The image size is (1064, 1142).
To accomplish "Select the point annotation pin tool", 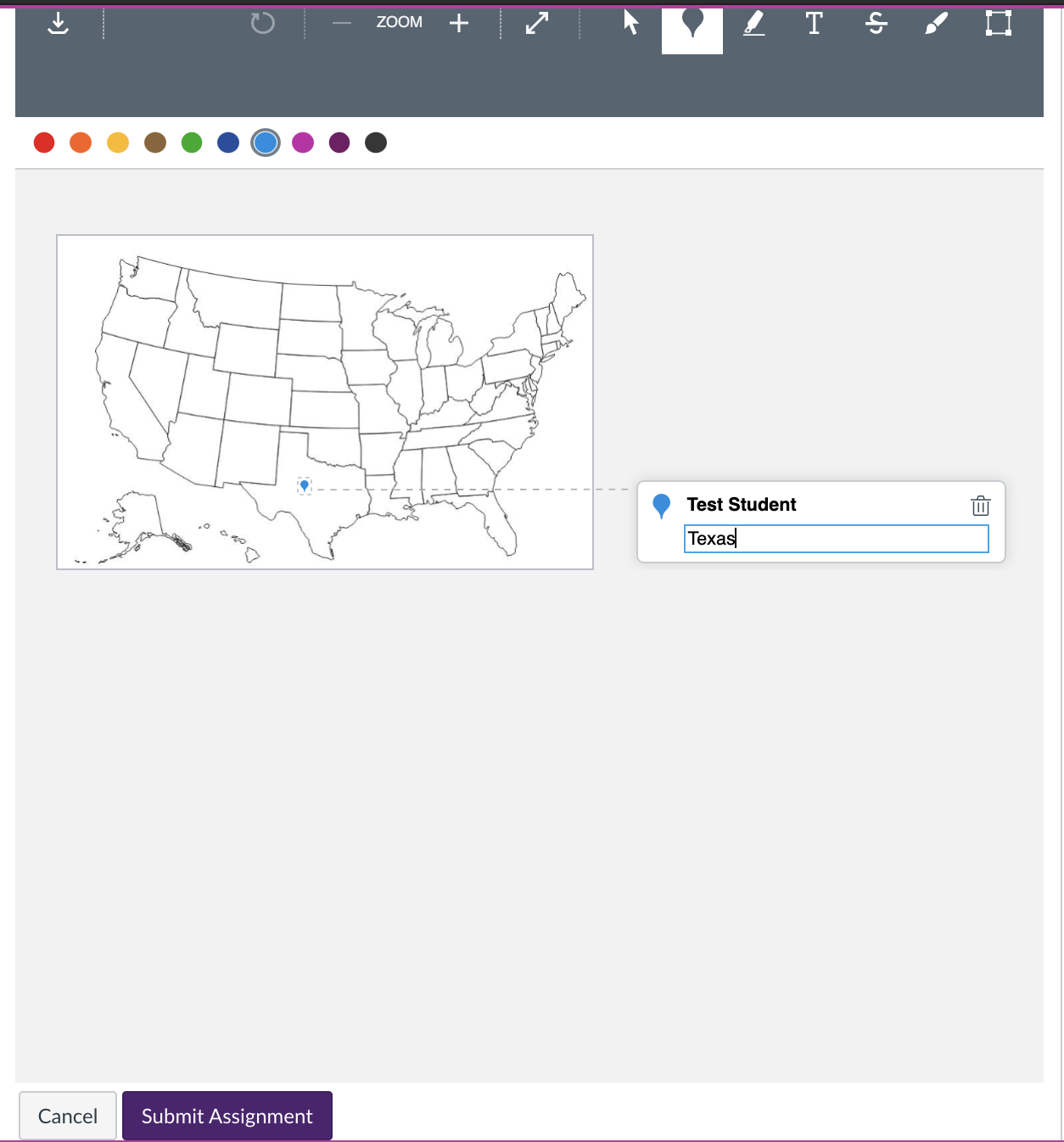I will point(692,25).
